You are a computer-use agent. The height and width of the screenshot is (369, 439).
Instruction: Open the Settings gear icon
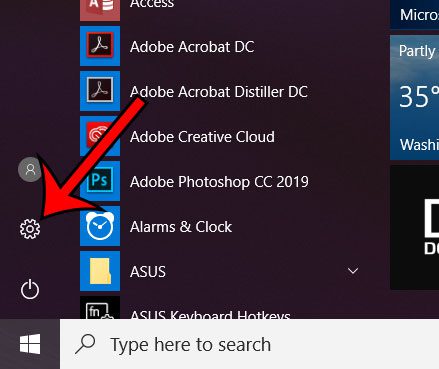pos(30,229)
